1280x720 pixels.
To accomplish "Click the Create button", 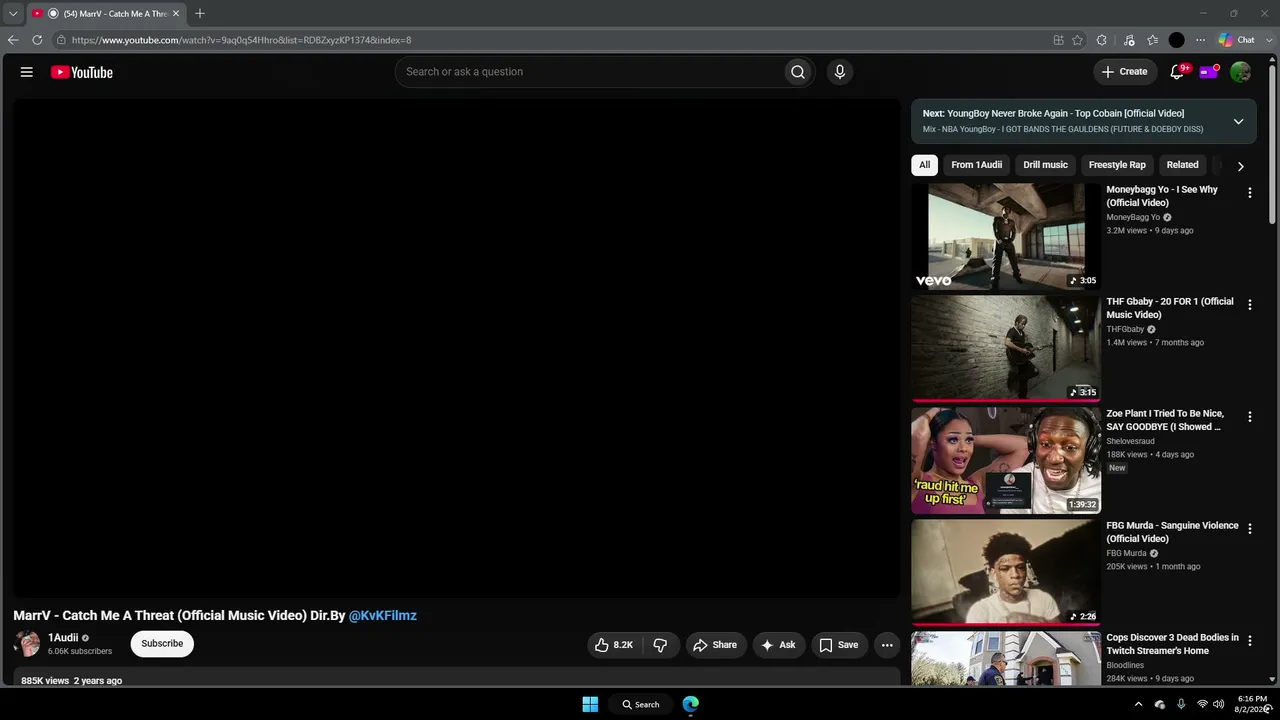I will click(x=1125, y=72).
